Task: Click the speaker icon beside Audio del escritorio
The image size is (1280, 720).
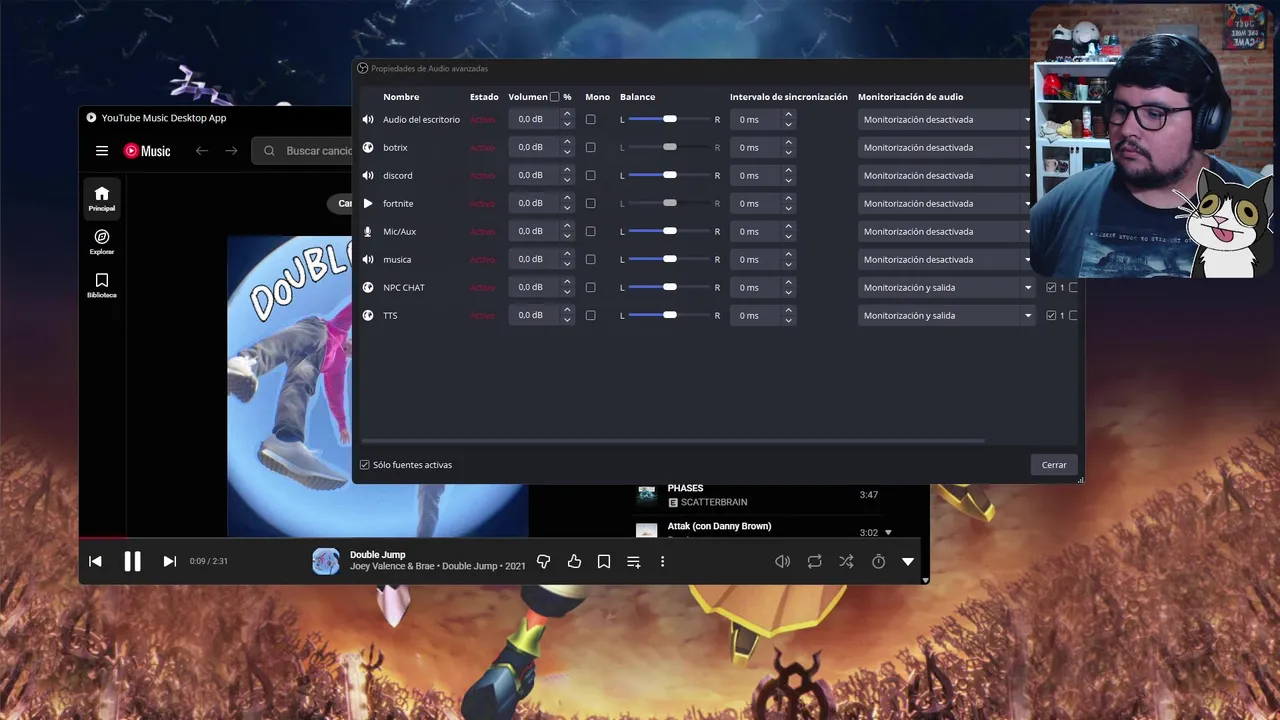Action: tap(368, 119)
